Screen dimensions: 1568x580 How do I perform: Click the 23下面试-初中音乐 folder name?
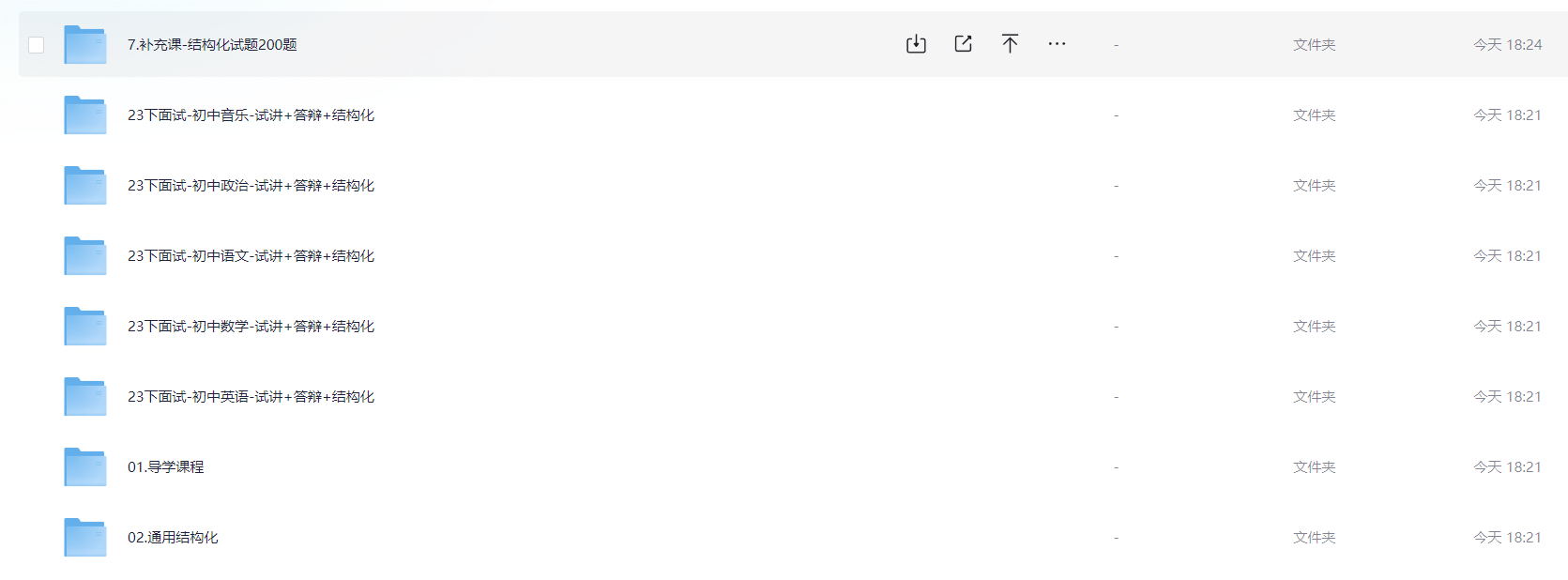click(251, 115)
